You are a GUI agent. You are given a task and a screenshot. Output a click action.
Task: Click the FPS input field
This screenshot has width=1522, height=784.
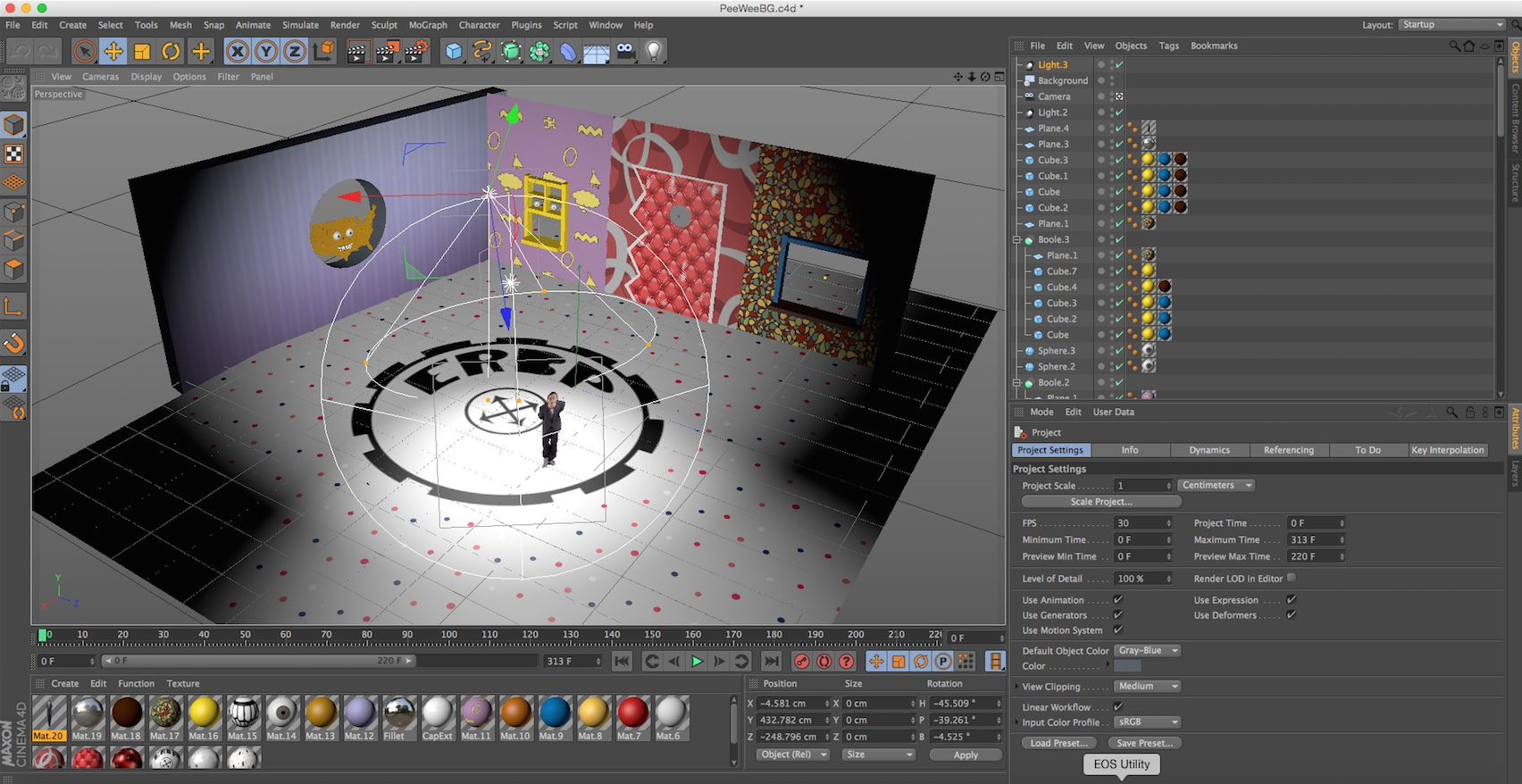pos(1142,523)
